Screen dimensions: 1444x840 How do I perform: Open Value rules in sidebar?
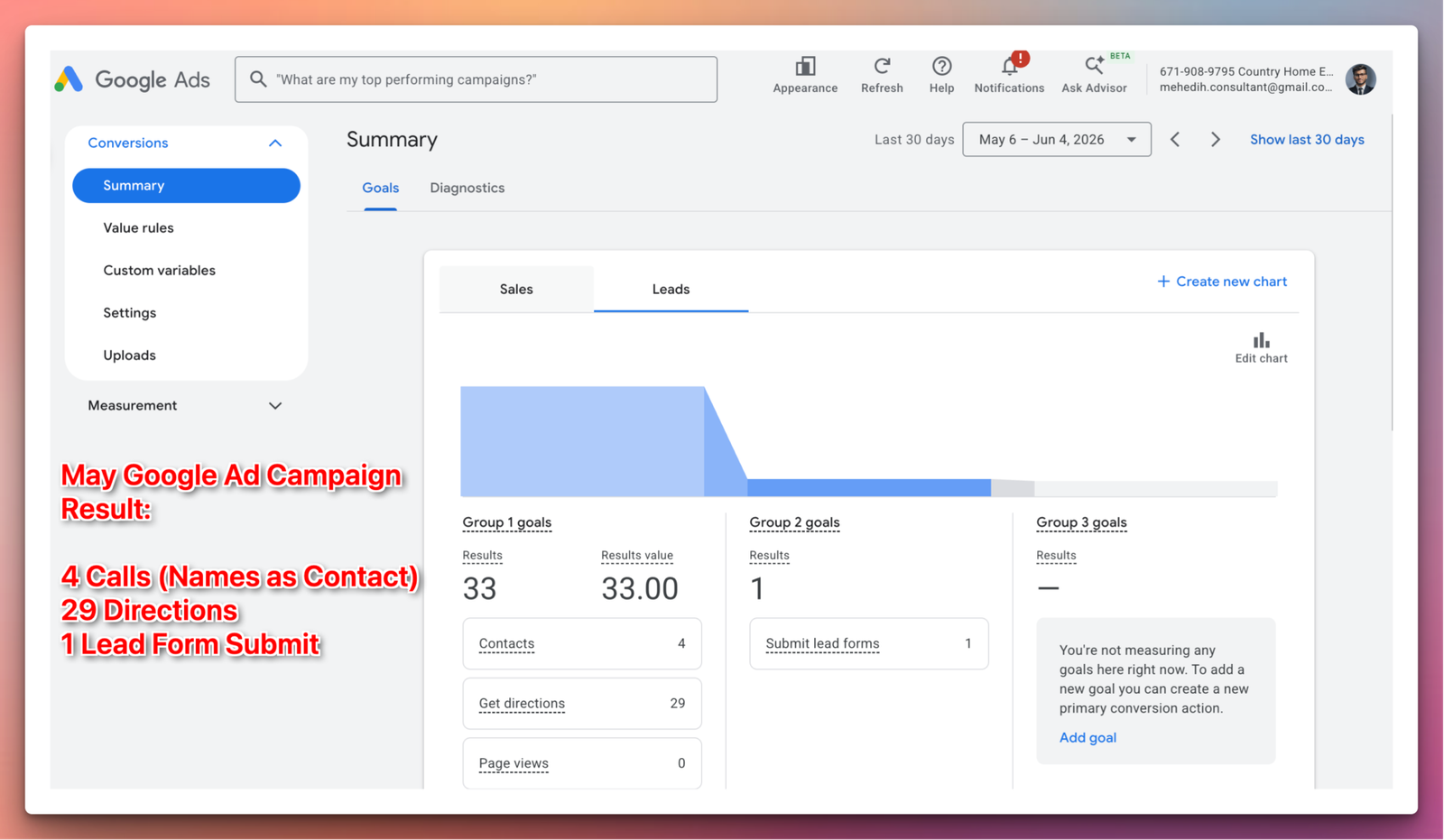pos(138,228)
